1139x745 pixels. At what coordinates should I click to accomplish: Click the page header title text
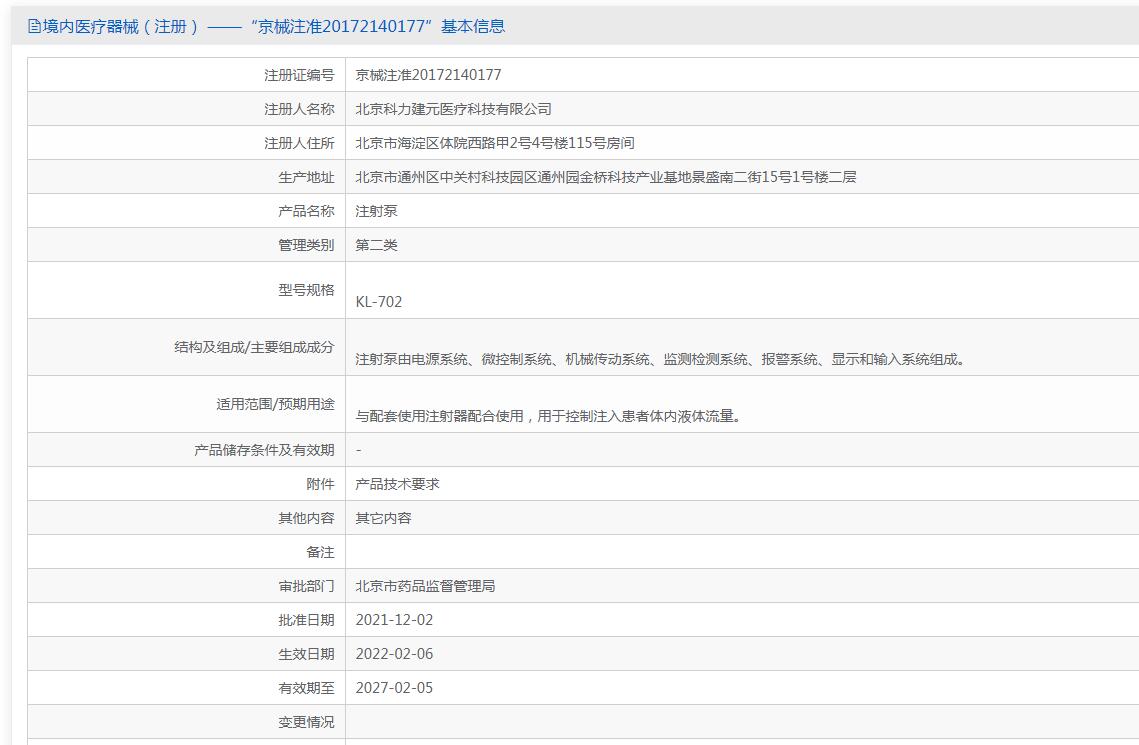tap(274, 27)
